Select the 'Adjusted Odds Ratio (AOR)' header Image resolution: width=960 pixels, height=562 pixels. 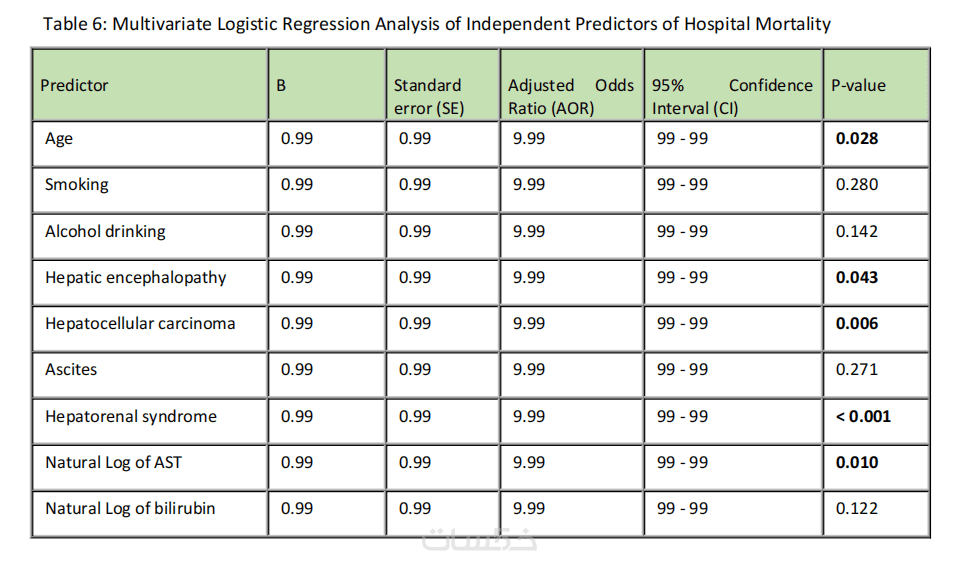click(x=570, y=97)
